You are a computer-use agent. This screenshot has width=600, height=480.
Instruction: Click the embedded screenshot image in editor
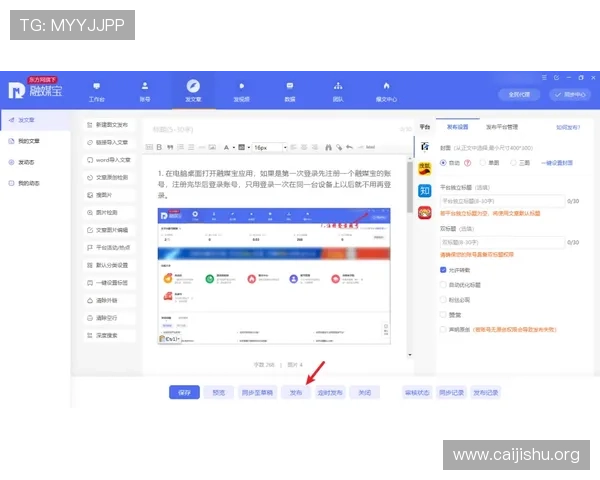click(x=274, y=276)
